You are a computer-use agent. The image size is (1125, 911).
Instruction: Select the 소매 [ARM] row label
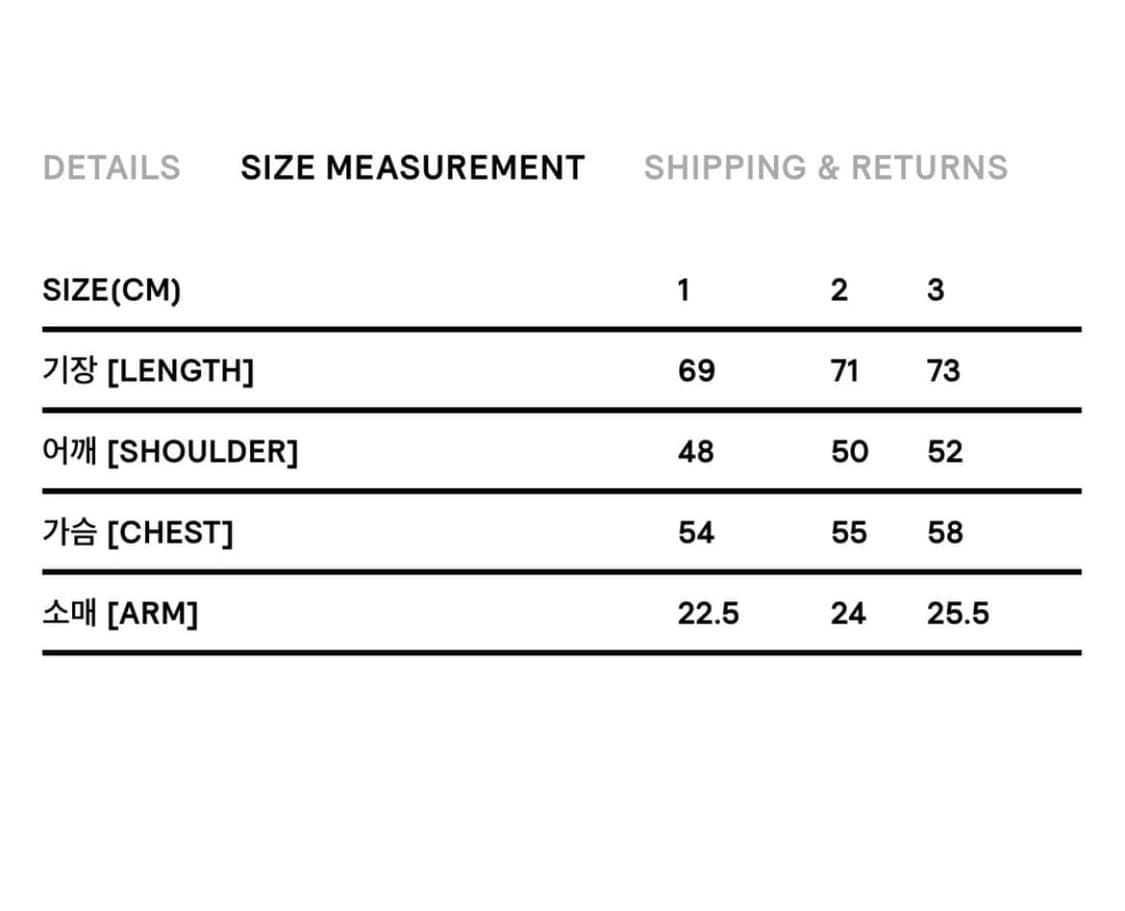pyautogui.click(x=120, y=613)
